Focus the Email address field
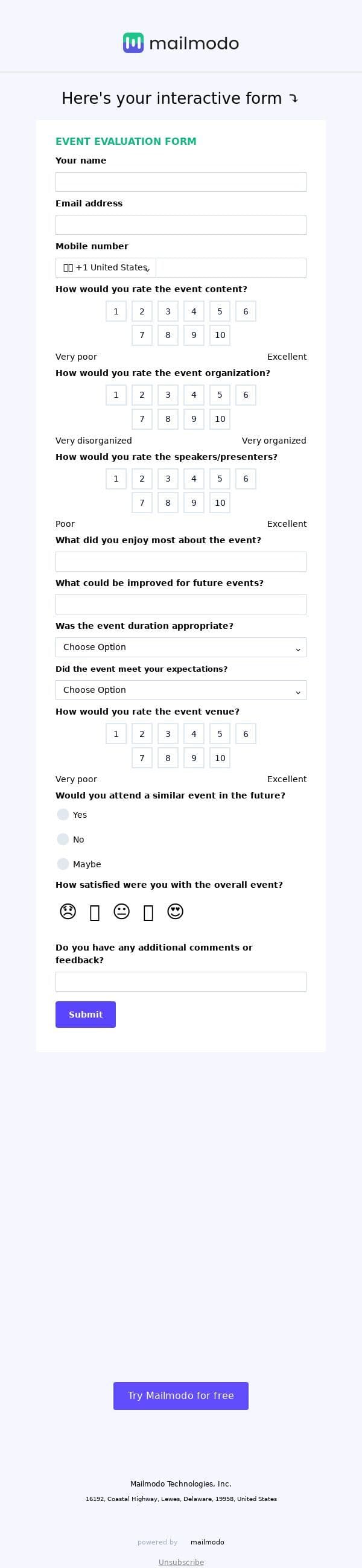 [x=180, y=225]
